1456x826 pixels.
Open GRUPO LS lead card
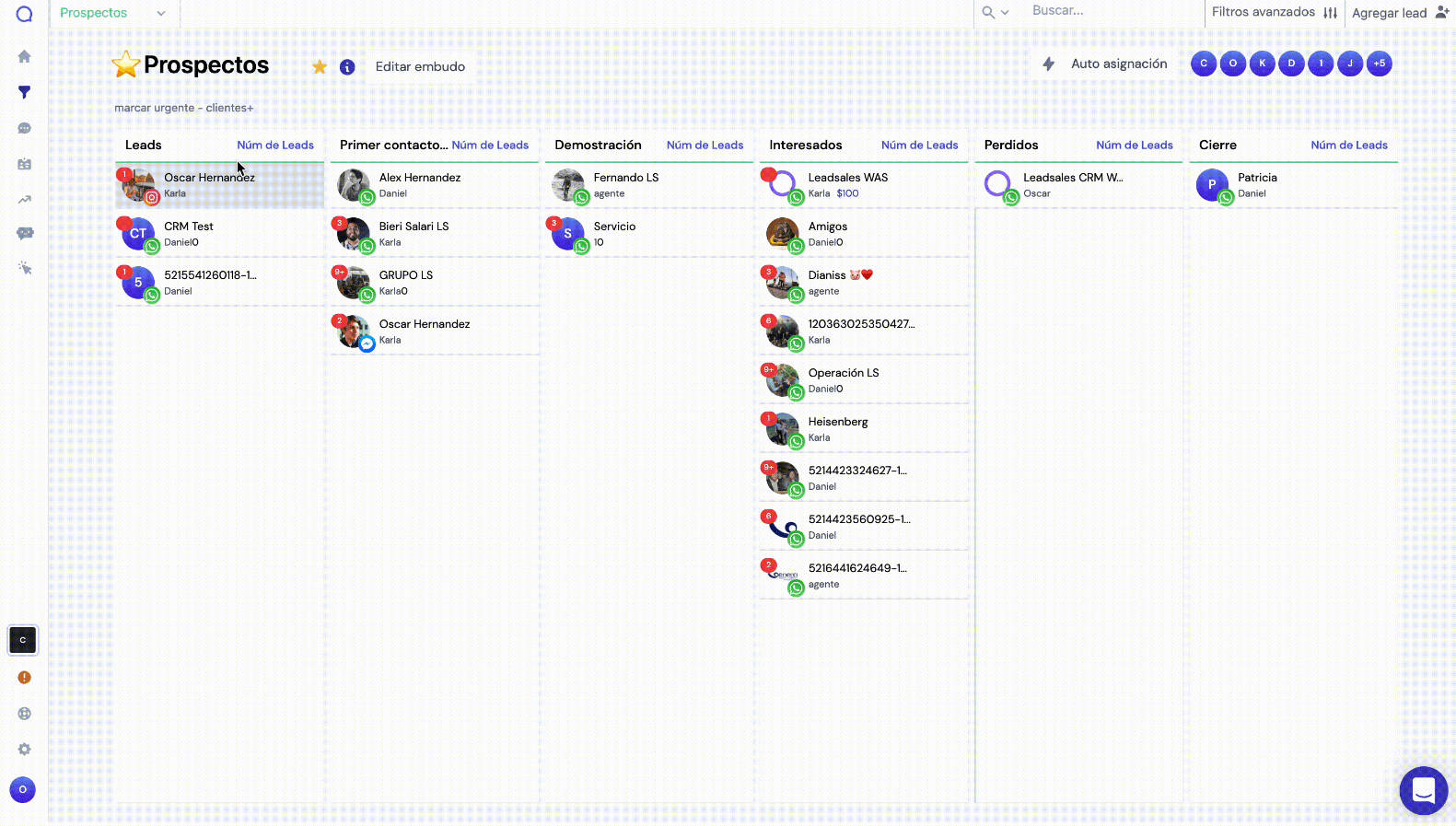pos(435,283)
